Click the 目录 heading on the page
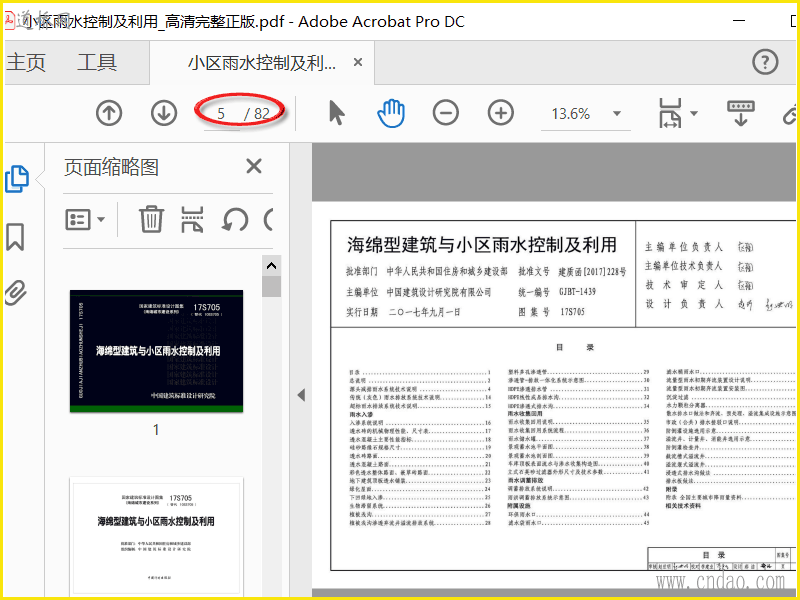 click(x=575, y=347)
